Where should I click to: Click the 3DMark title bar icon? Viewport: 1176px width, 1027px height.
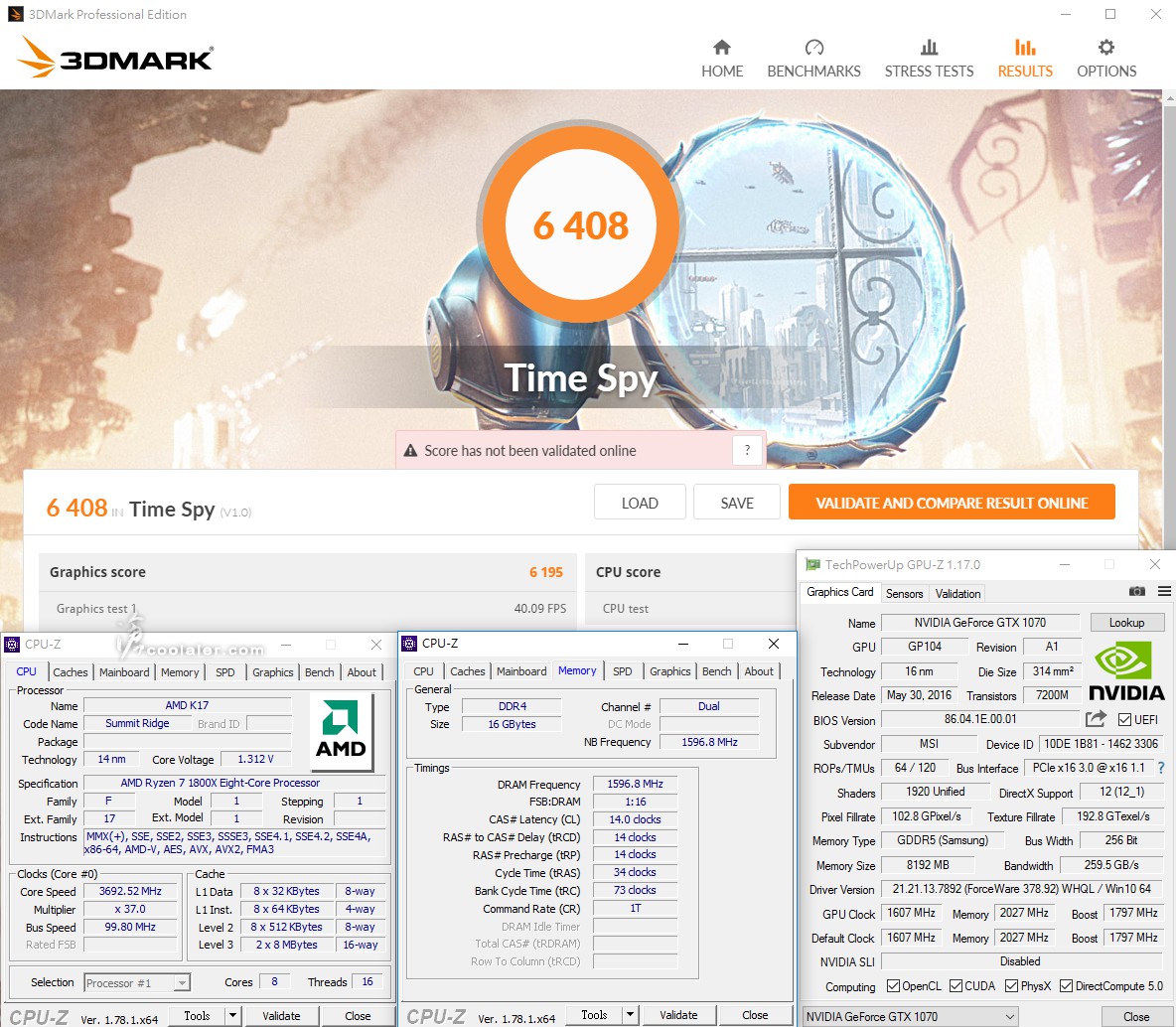pos(15,14)
